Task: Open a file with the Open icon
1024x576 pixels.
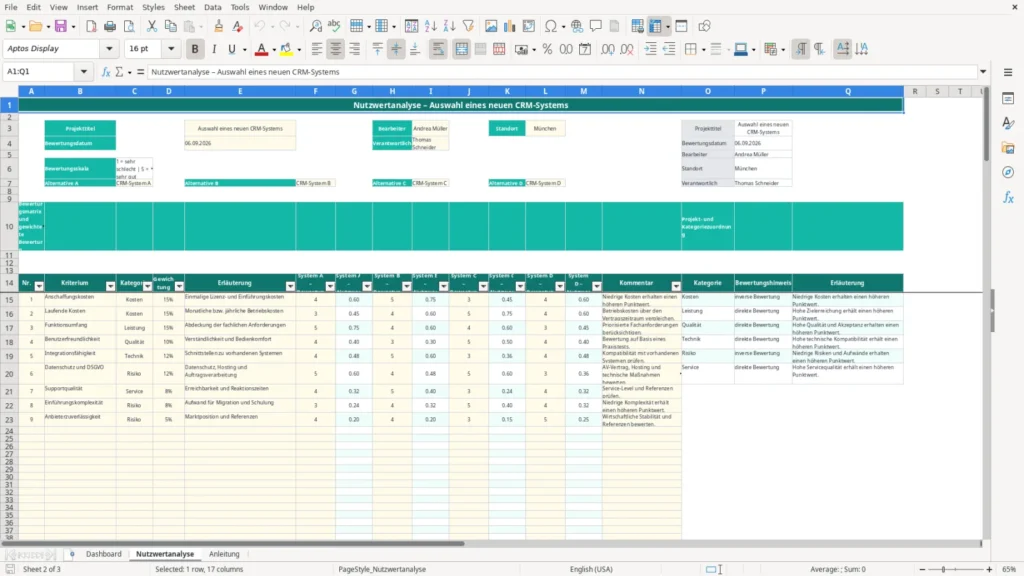Action: click(35, 26)
